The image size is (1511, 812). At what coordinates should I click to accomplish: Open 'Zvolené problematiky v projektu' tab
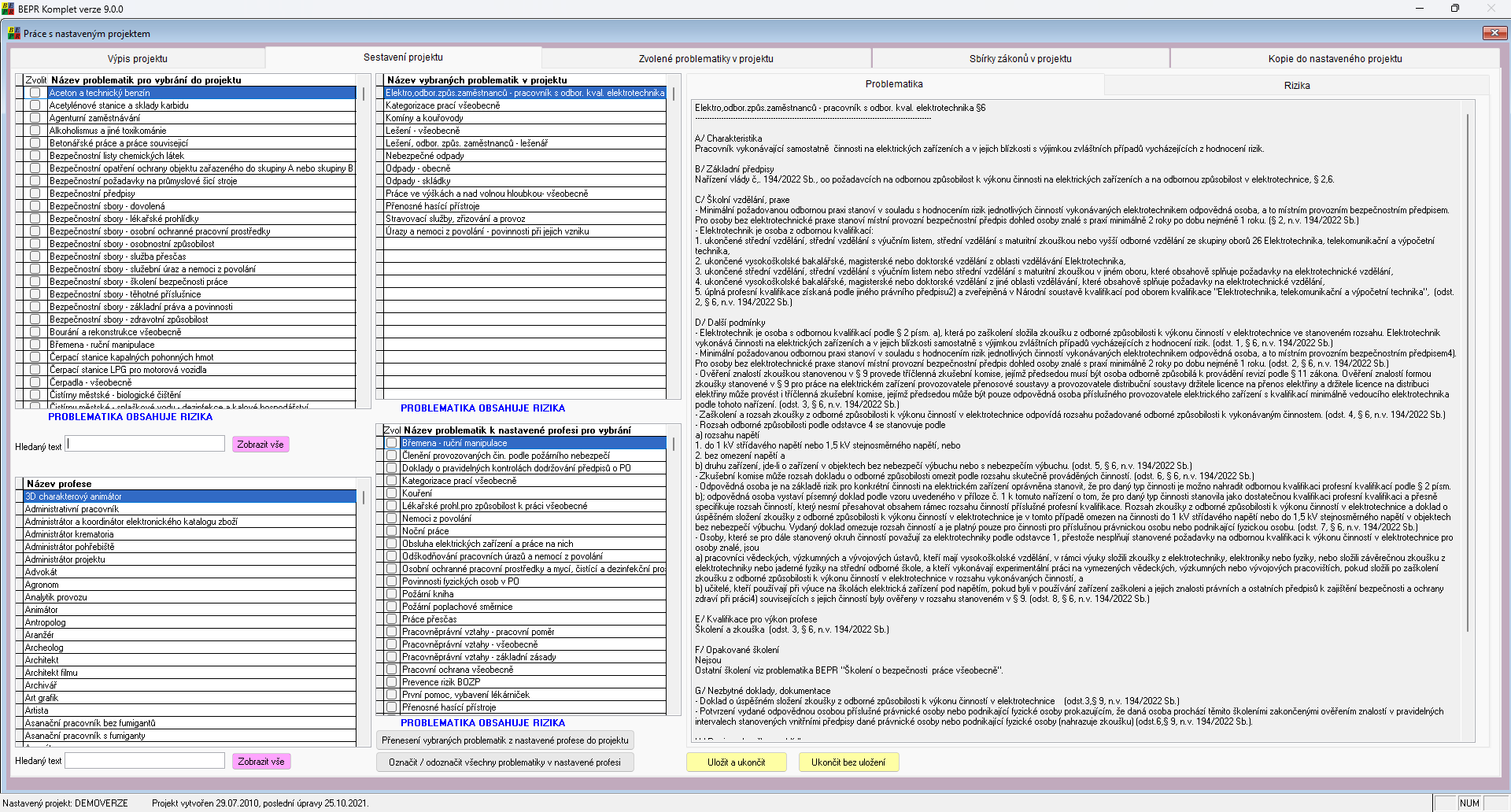706,58
